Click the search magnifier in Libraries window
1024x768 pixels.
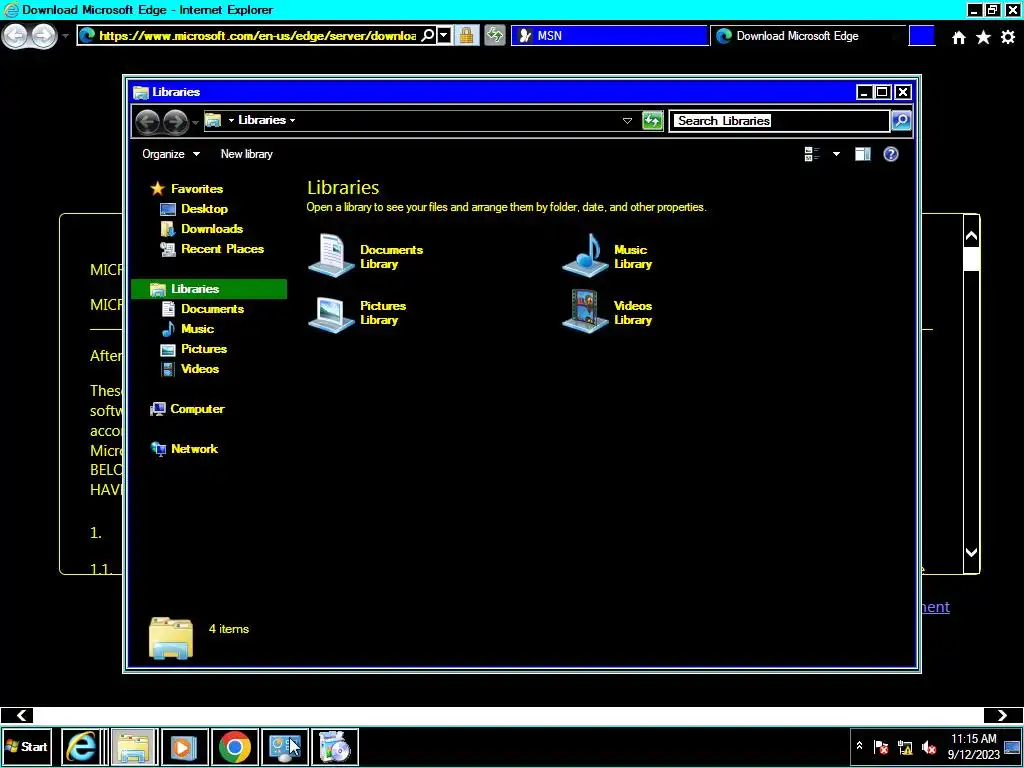pyautogui.click(x=901, y=120)
